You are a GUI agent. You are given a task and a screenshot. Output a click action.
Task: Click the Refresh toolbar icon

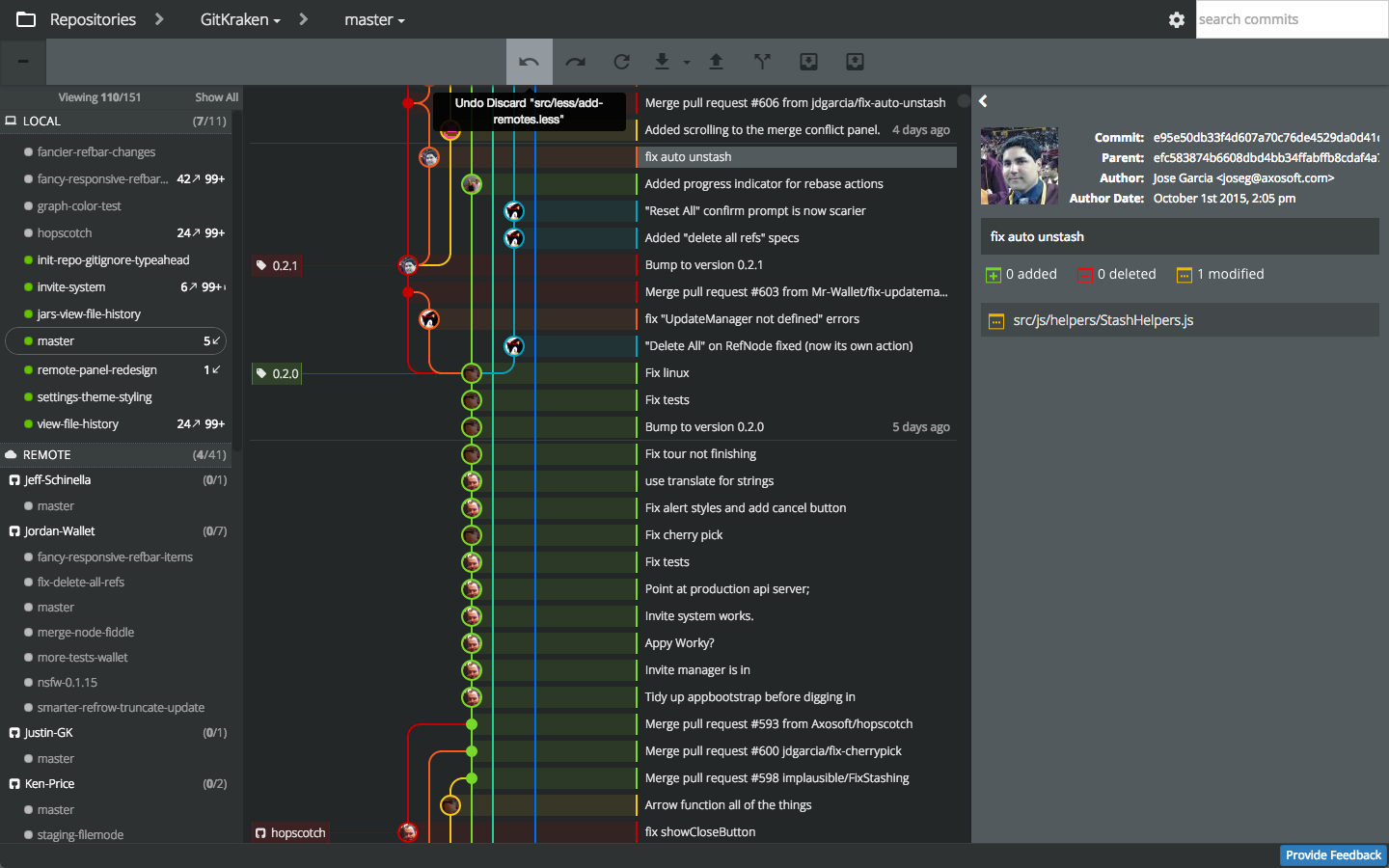tap(622, 62)
